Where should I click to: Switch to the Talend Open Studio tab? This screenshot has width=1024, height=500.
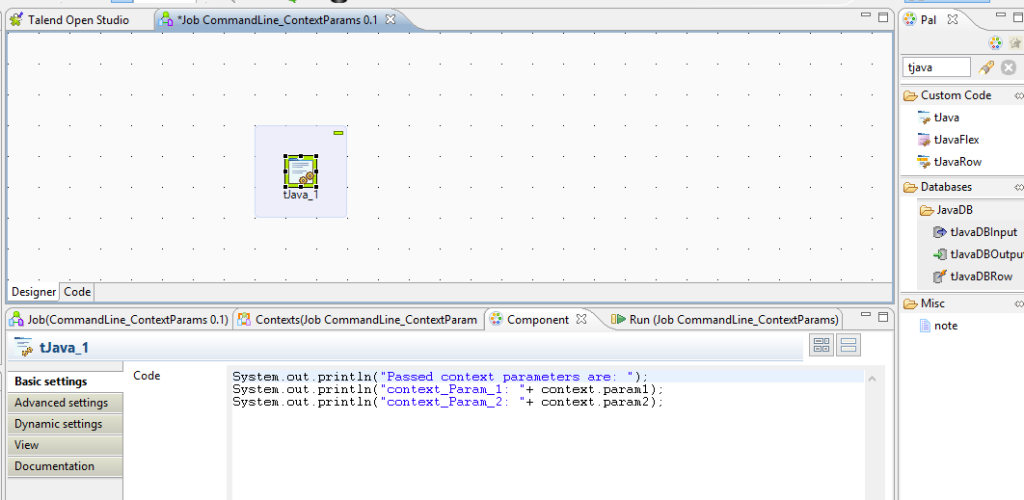pyautogui.click(x=78, y=20)
